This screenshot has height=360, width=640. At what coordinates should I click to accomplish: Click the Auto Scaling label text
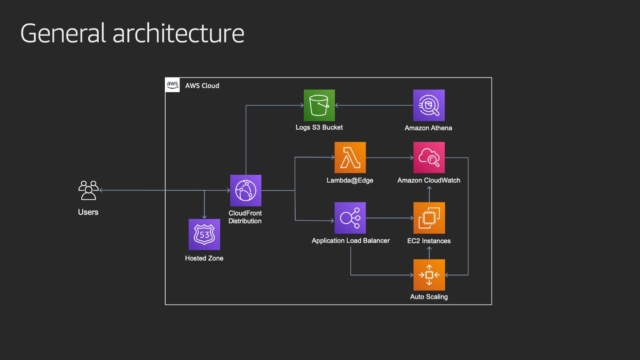(x=429, y=297)
